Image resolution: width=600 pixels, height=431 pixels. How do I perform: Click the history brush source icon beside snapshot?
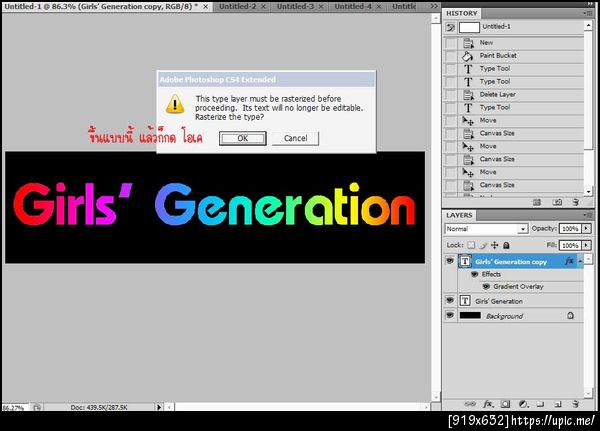(451, 27)
